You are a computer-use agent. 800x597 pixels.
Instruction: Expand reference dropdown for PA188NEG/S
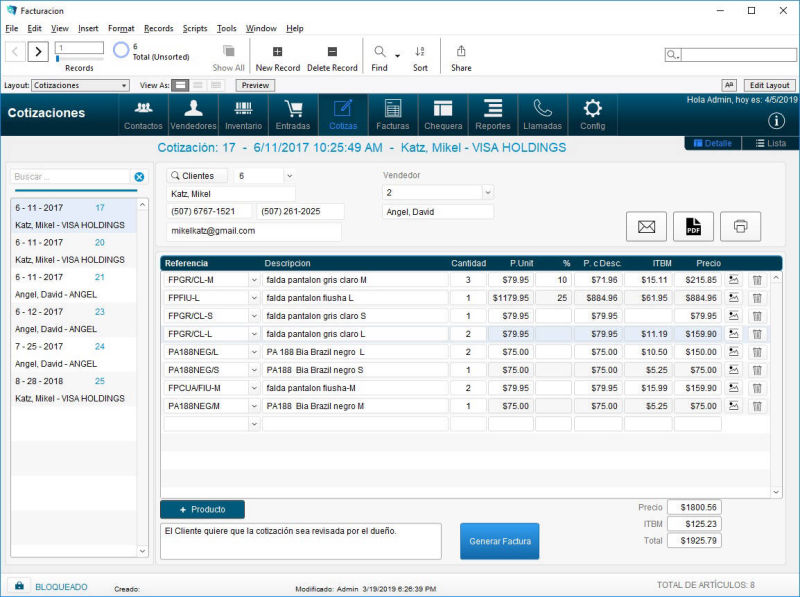(254, 370)
